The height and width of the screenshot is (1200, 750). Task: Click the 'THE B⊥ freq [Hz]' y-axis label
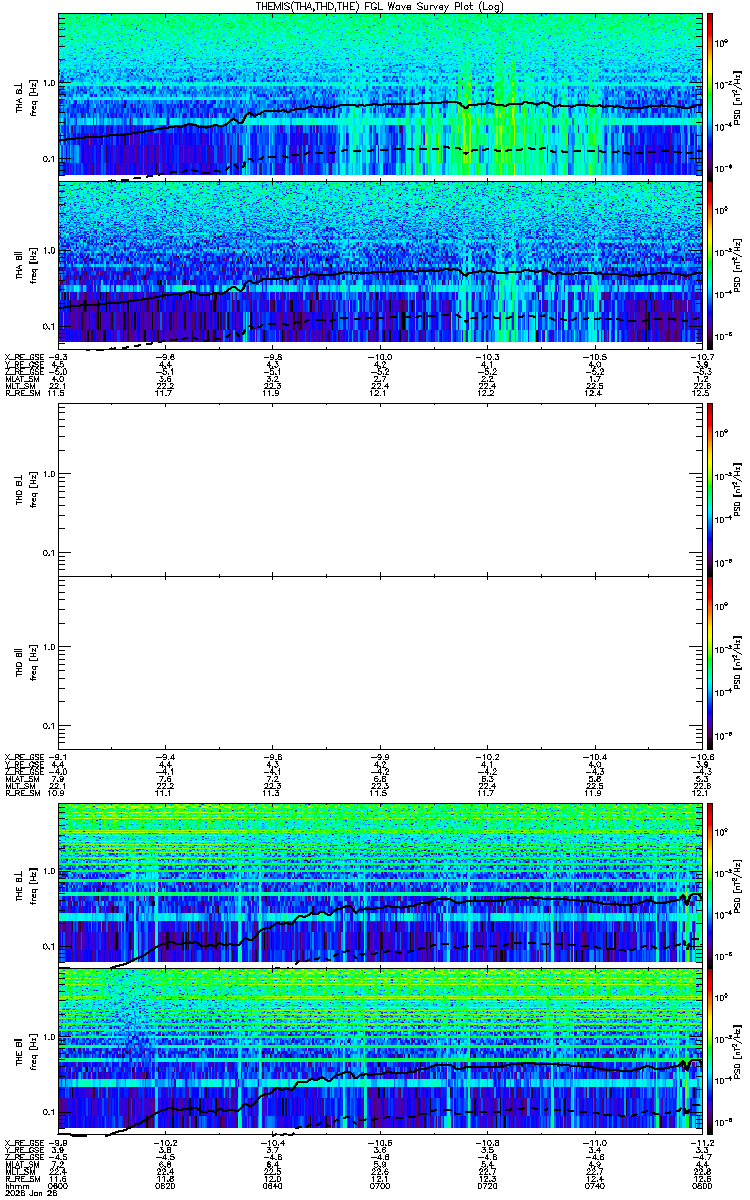click(x=26, y=884)
